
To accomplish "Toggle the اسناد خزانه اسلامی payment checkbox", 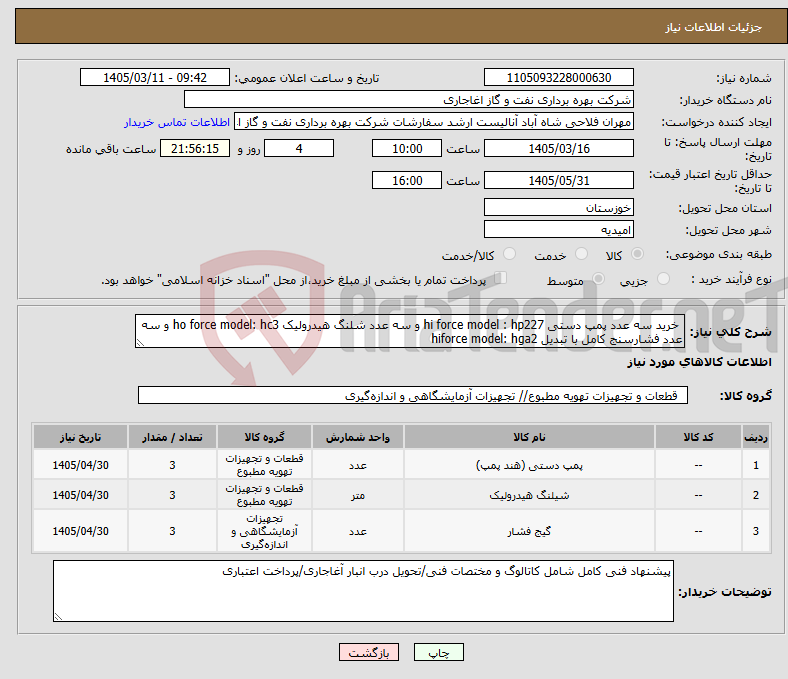I will (x=501, y=278).
